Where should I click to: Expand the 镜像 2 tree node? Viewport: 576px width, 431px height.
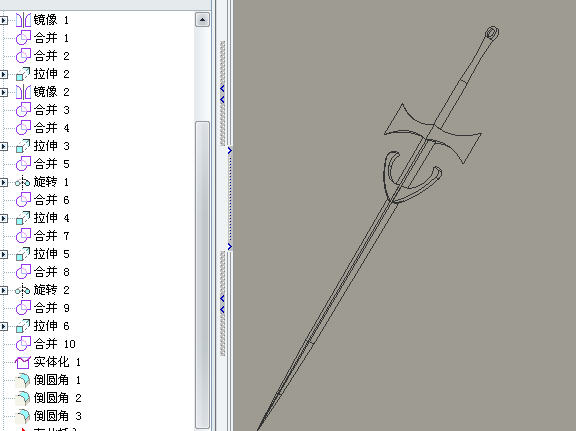coord(4,92)
